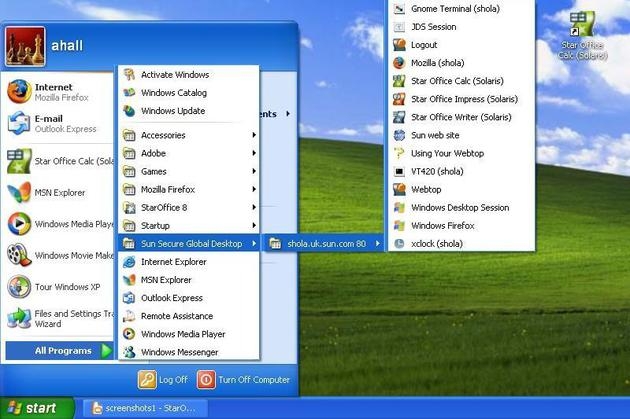Viewport: 630px width, 419px height.
Task: Expand the Startup program group
Action: pos(189,226)
